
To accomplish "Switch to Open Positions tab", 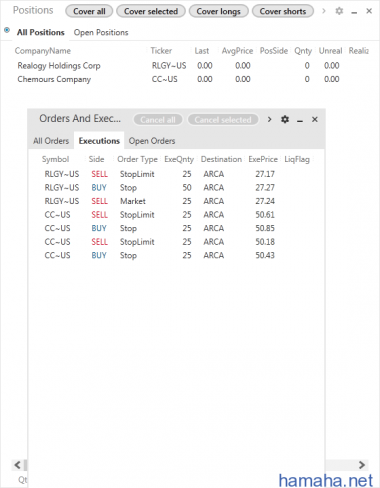I will (101, 33).
